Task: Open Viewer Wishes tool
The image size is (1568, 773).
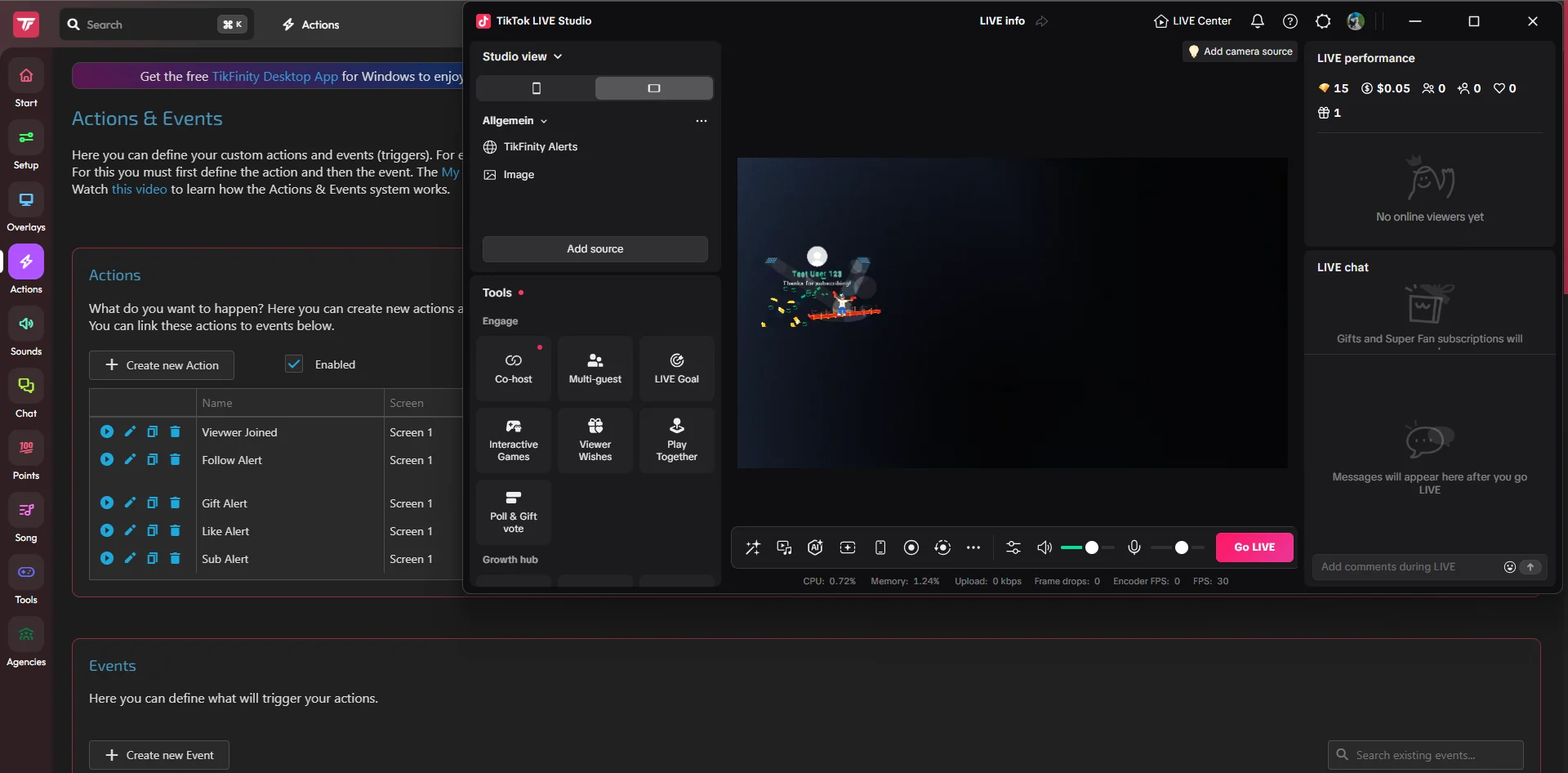Action: coord(595,440)
